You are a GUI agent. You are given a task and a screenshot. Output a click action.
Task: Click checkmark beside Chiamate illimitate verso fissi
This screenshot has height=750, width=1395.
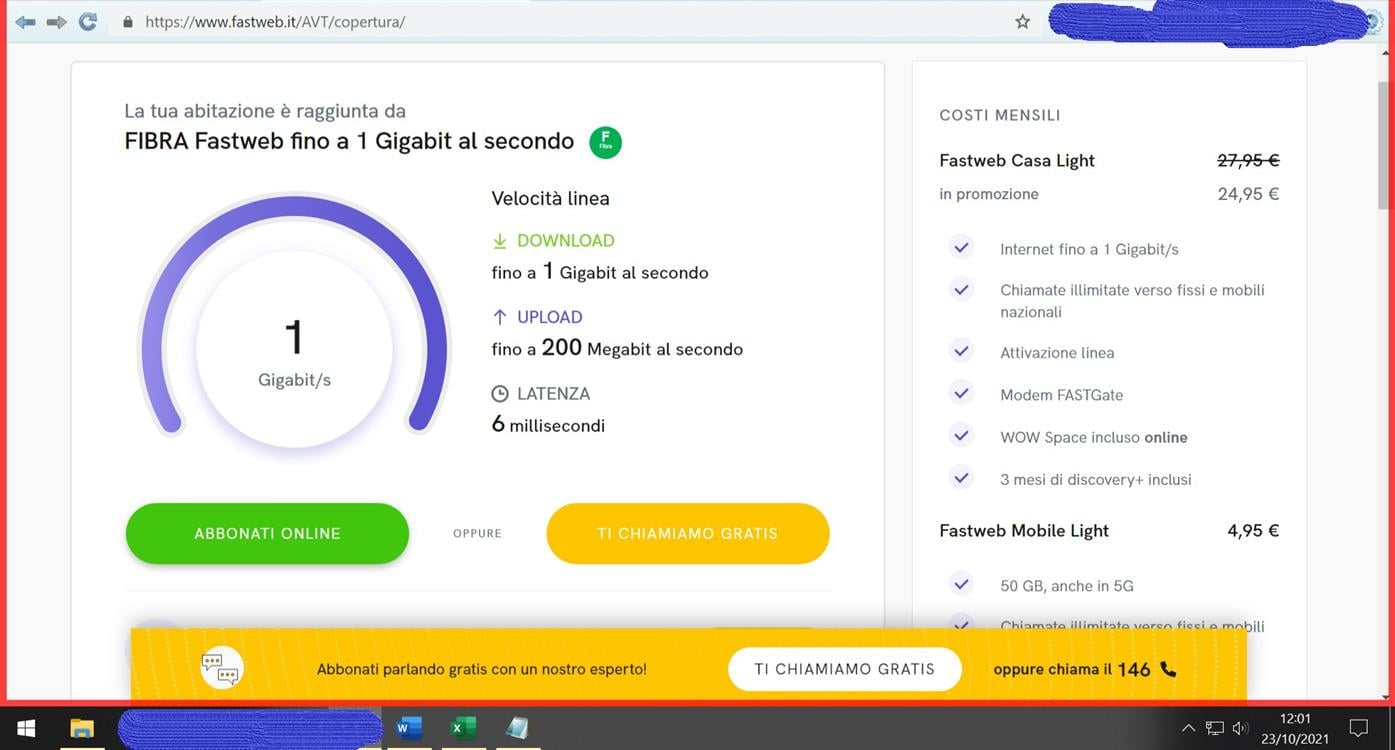(x=961, y=289)
